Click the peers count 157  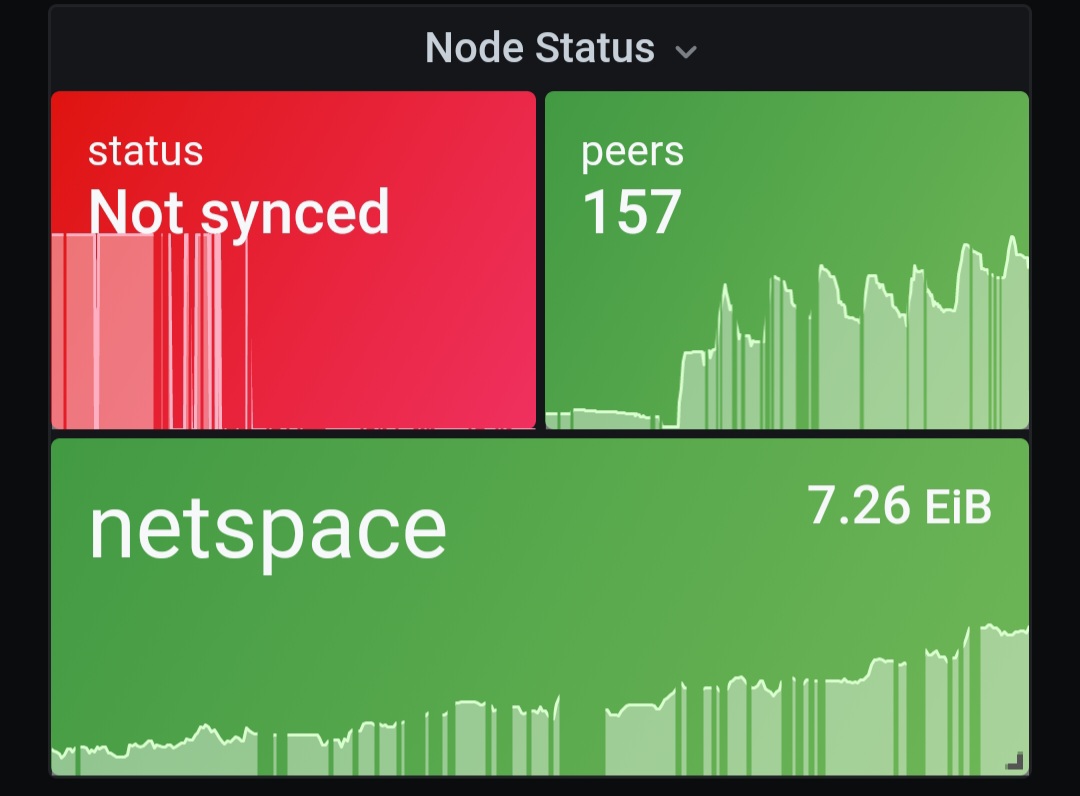tap(633, 209)
